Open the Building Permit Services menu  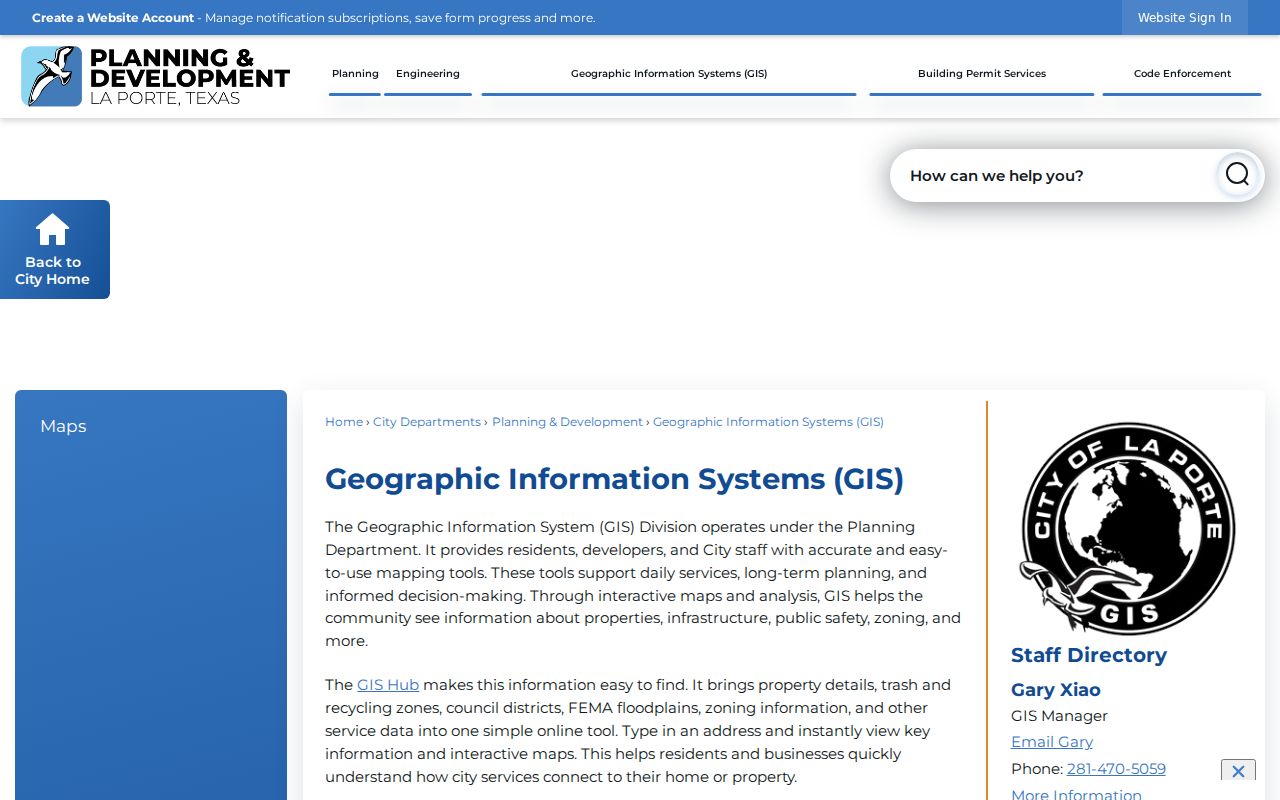pos(982,74)
